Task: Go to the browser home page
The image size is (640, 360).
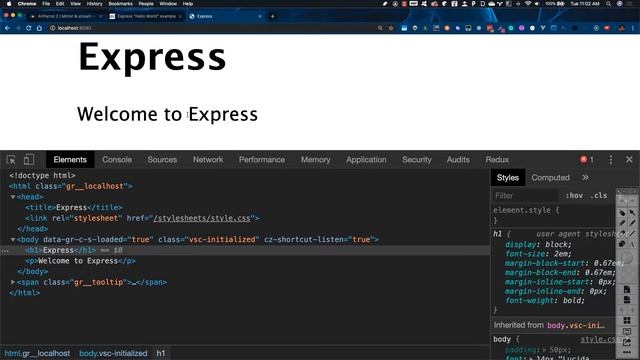Action: pyautogui.click(x=39, y=28)
